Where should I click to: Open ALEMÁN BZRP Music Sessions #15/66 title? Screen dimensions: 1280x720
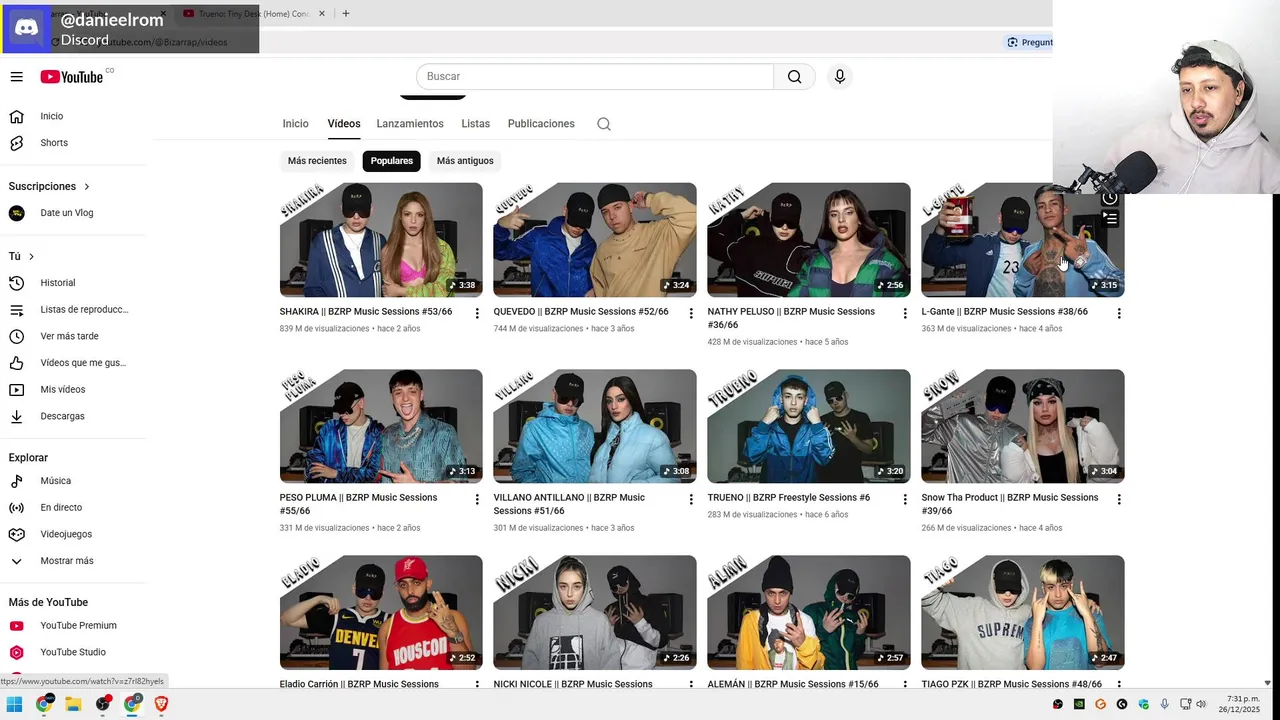pos(793,684)
